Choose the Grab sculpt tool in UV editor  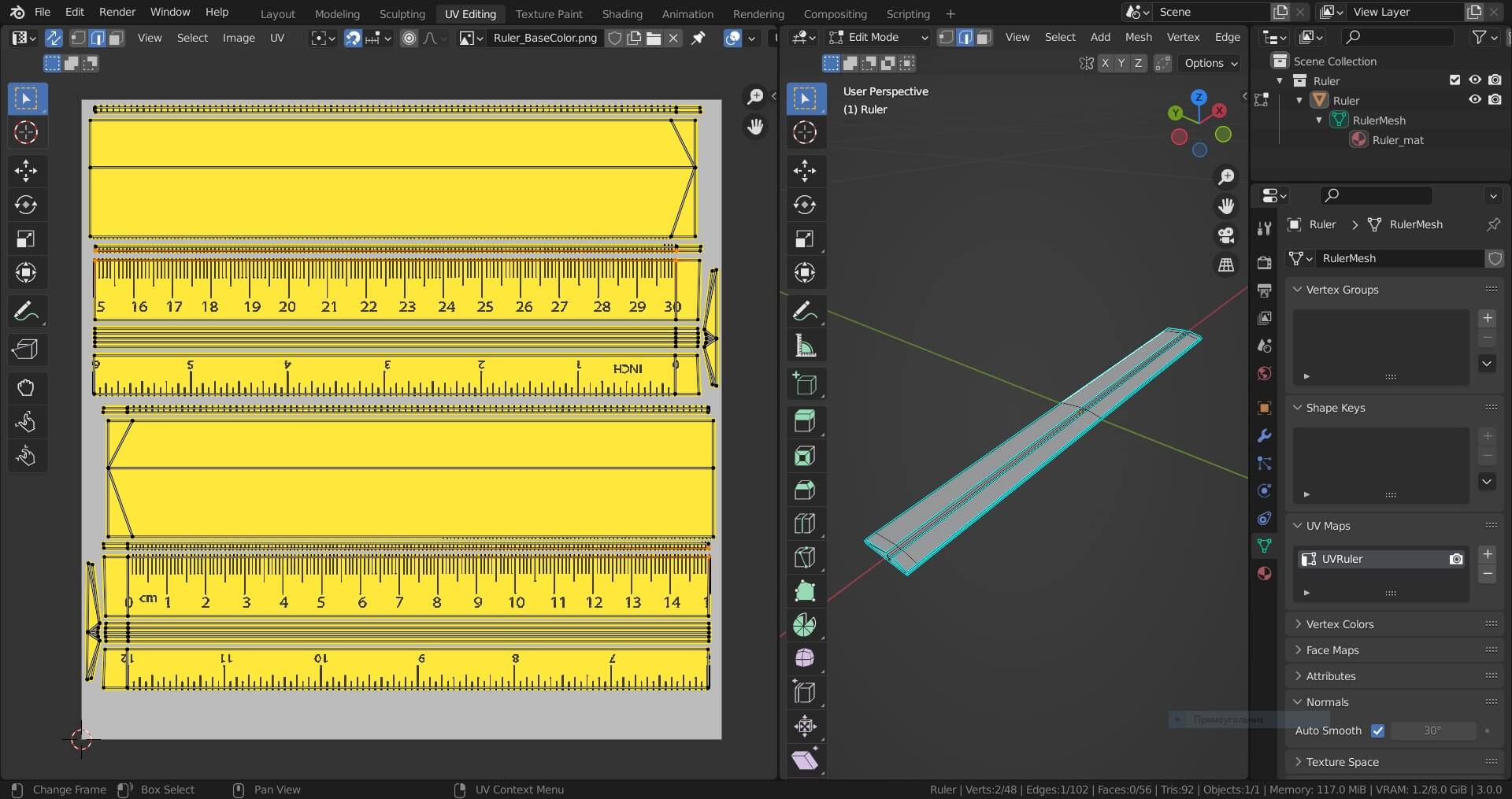coord(26,387)
